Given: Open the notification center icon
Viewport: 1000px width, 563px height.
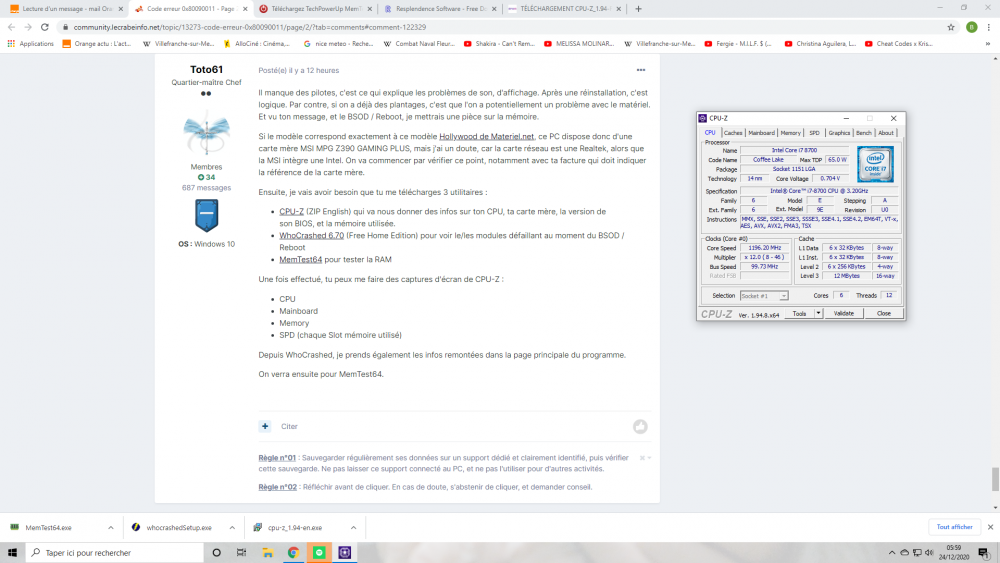Looking at the screenshot, I should pyautogui.click(x=984, y=552).
